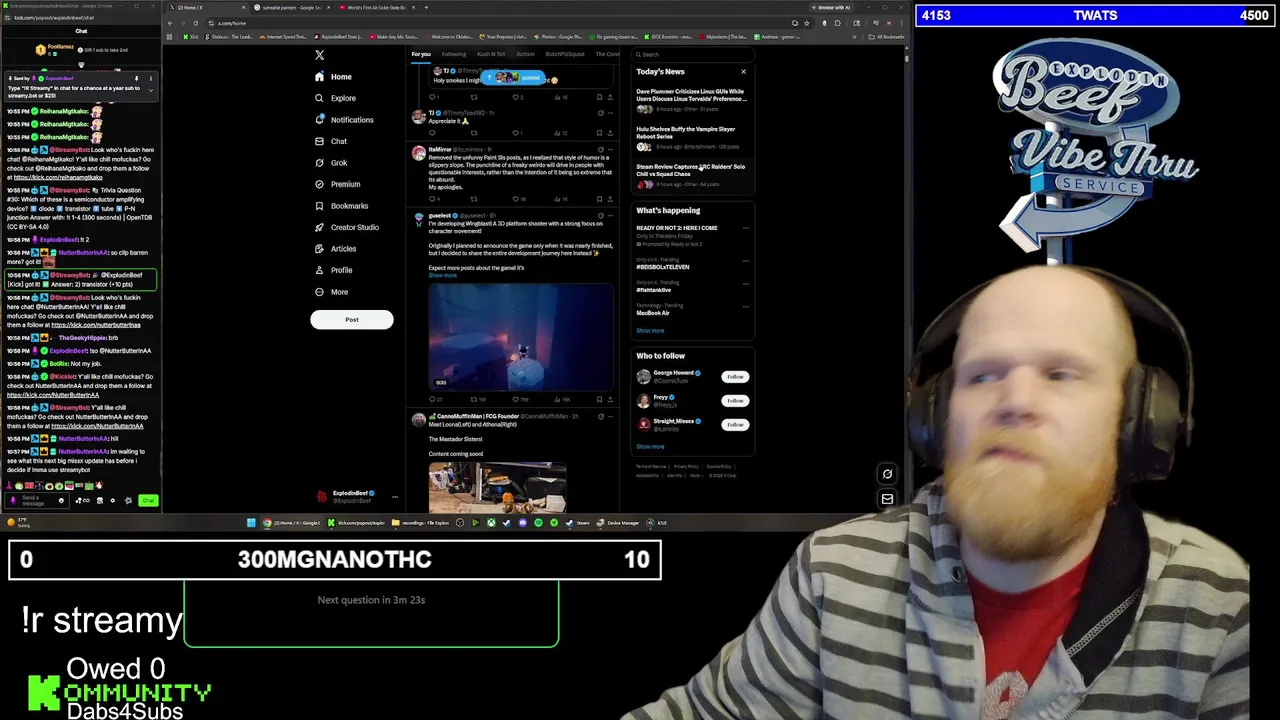Screen dimensions: 1280x720
Task: Click the X logo icon
Action: tap(320, 55)
